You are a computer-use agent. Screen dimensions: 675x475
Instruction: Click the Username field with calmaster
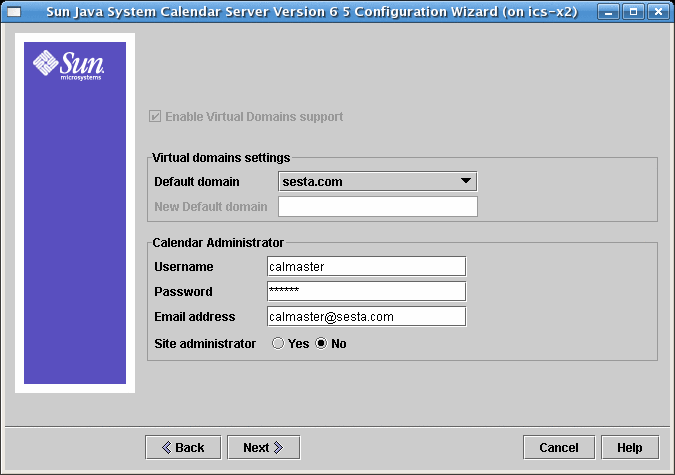point(366,267)
